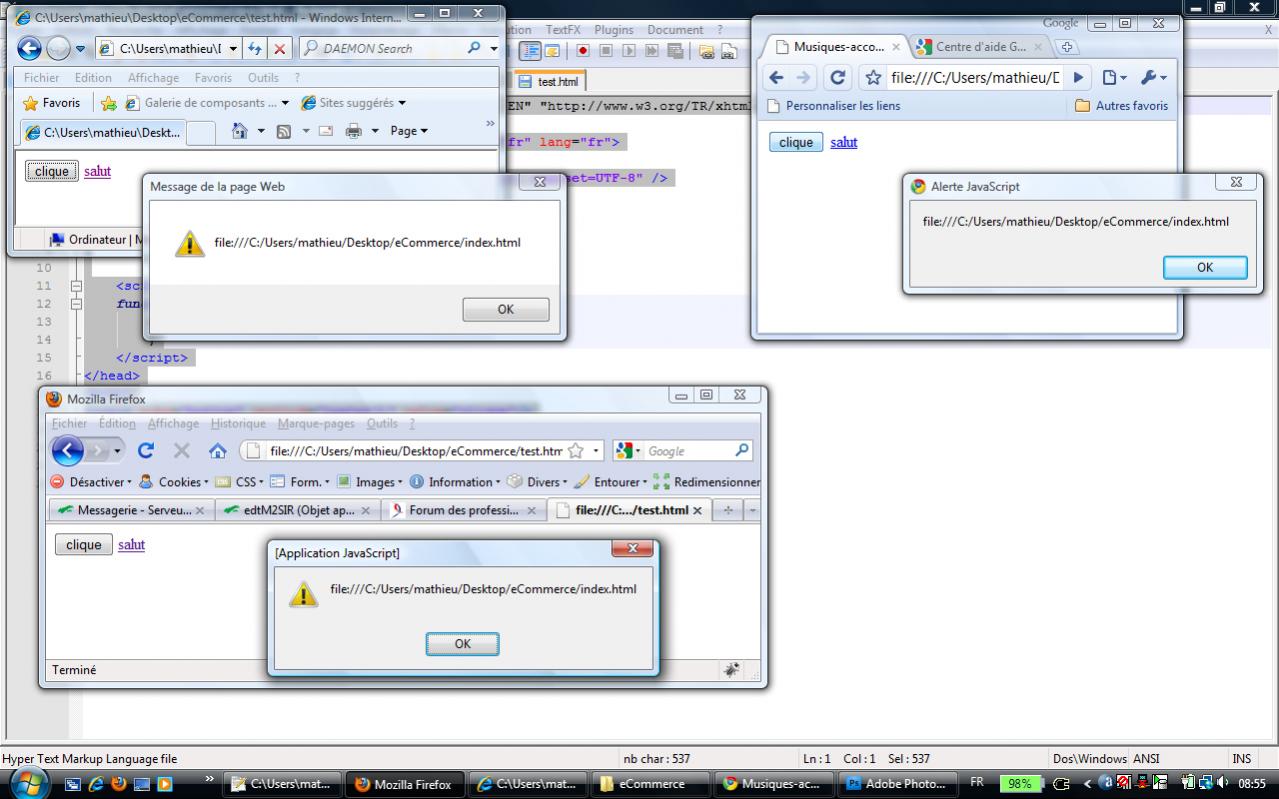Reload the page in Chrome
The width and height of the screenshot is (1279, 799).
coord(838,78)
